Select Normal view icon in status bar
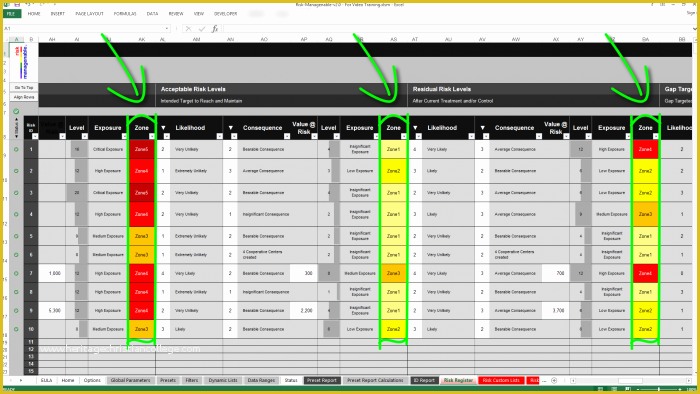This screenshot has height=394, width=700. coord(600,390)
